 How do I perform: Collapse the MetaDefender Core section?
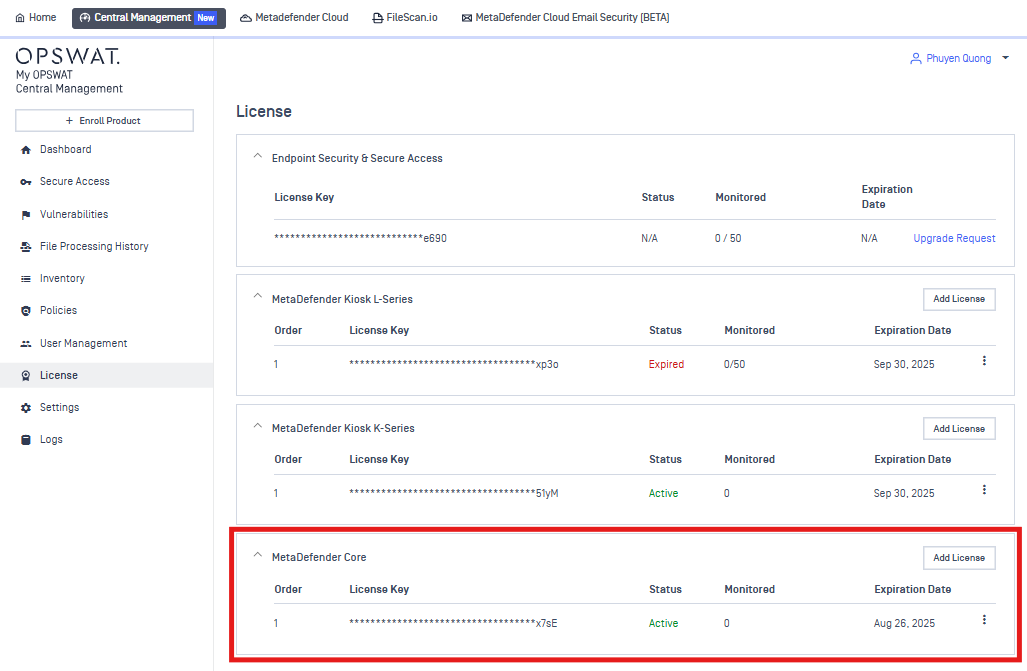click(x=257, y=555)
